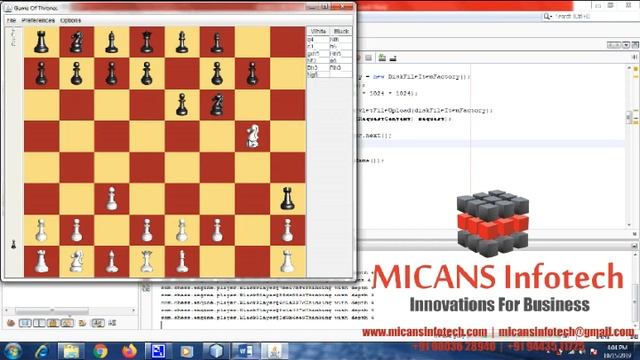The width and height of the screenshot is (640, 360).
Task: Click the last icon in bottom-left IDE toolbar
Action: pos(112,323)
